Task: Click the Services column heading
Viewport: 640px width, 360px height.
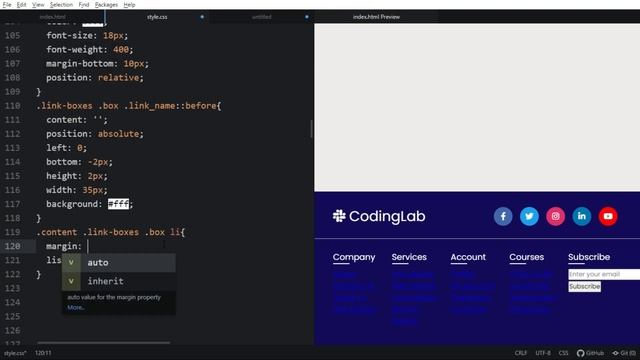Action: click(x=409, y=257)
